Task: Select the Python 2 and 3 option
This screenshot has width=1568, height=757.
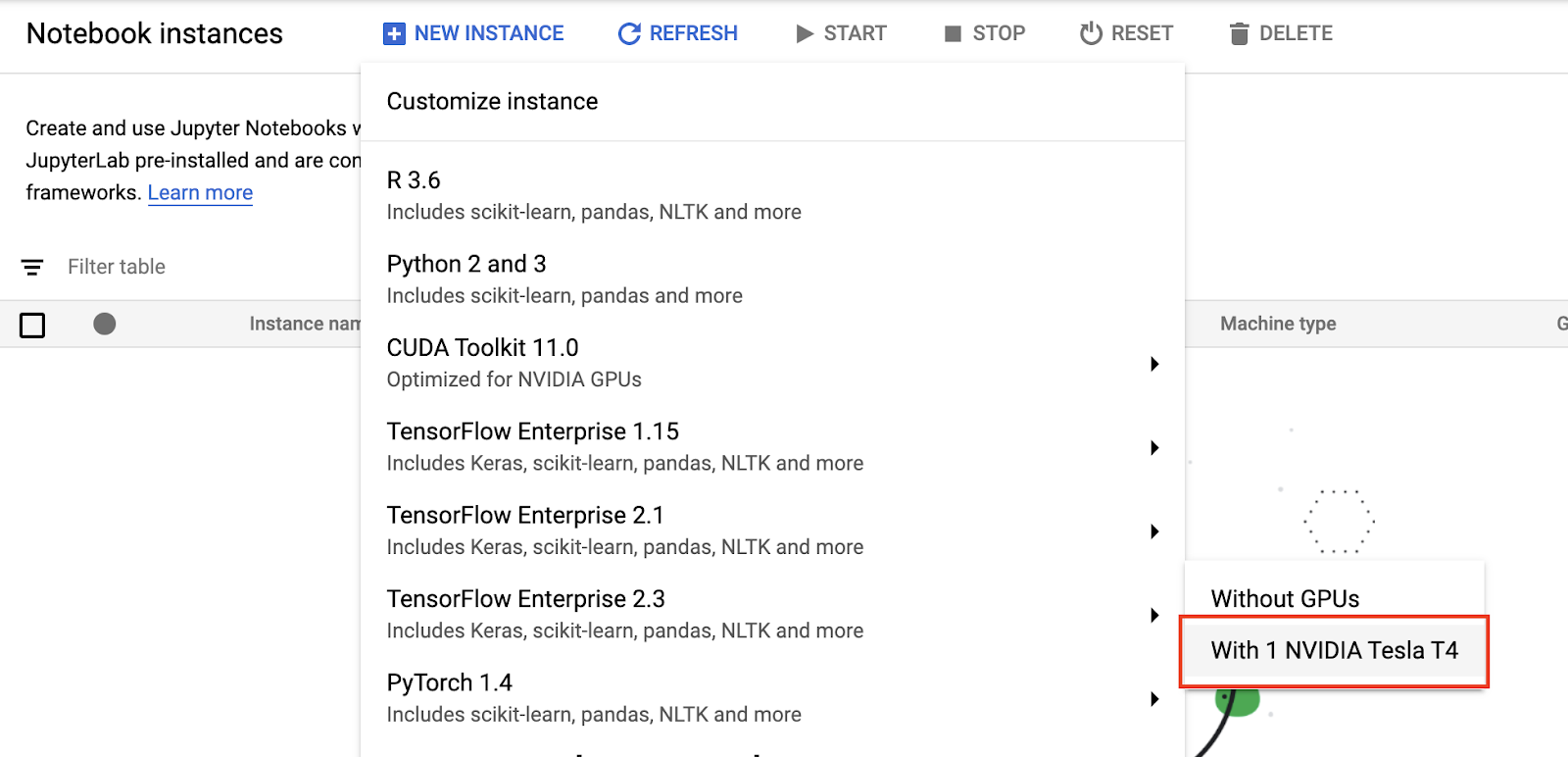Action: [x=772, y=279]
